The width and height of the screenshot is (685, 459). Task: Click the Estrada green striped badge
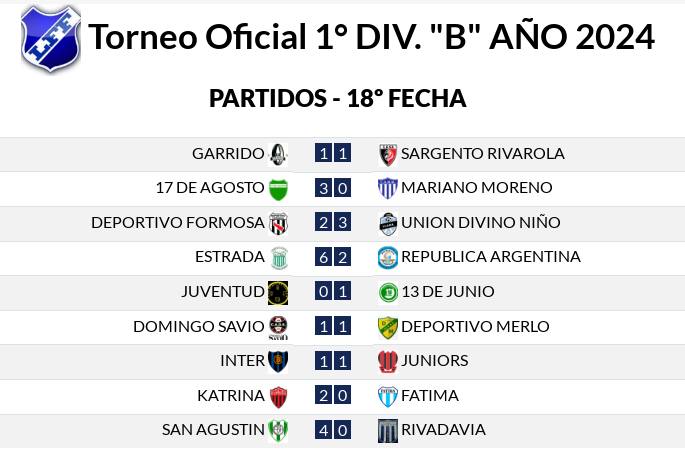click(278, 258)
